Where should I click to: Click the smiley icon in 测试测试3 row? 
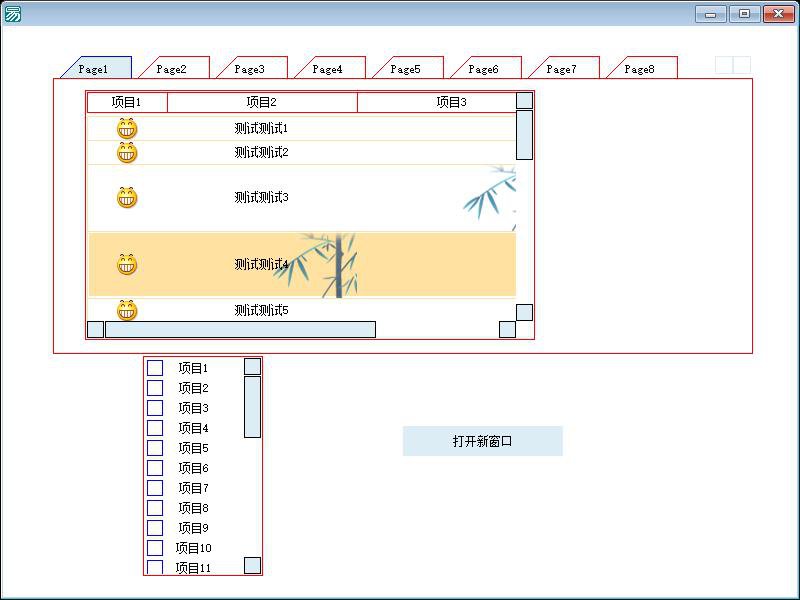(127, 198)
